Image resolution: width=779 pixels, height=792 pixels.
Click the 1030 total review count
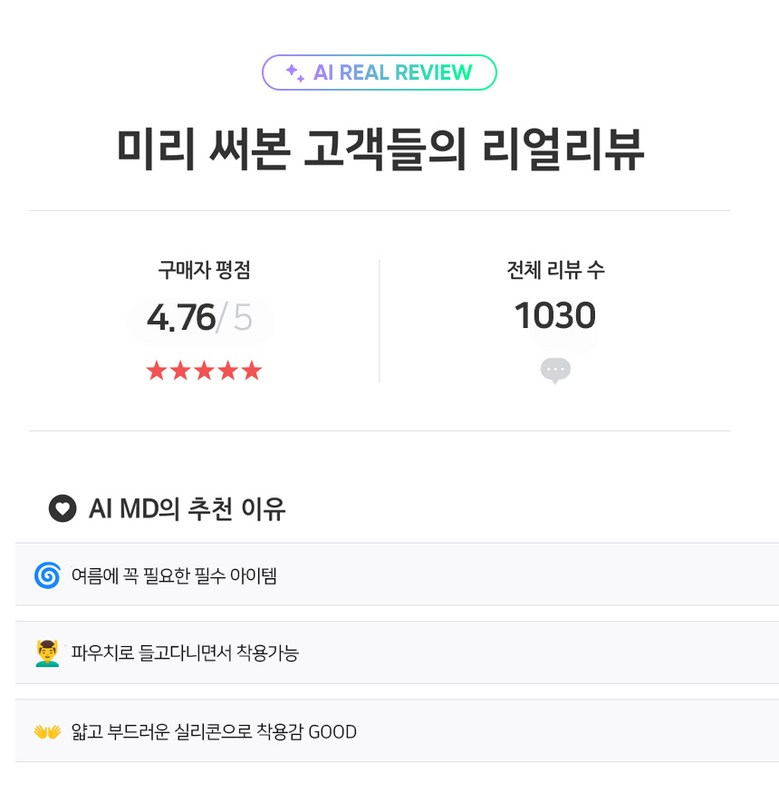click(x=555, y=316)
